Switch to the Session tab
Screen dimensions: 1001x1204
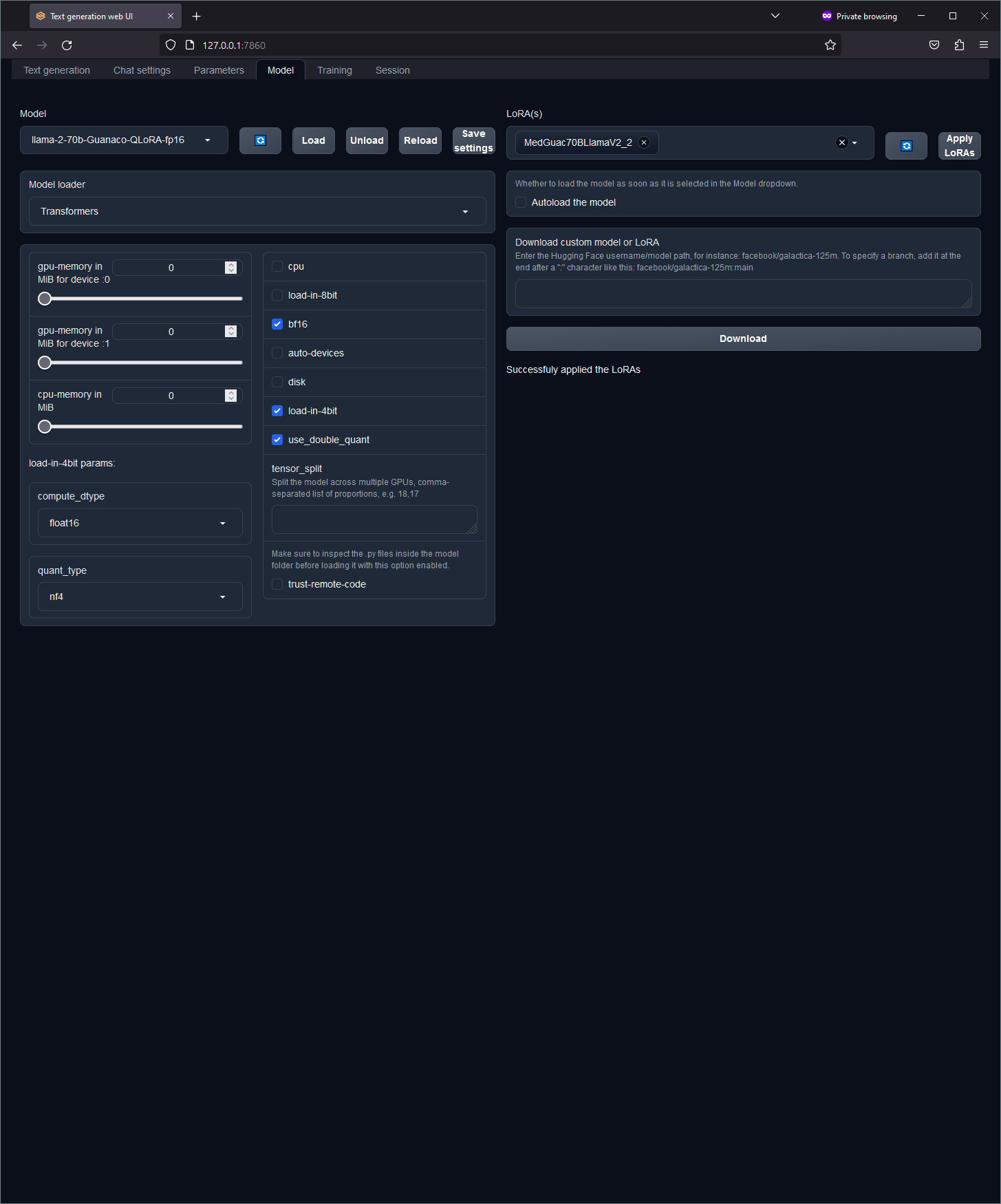(393, 70)
